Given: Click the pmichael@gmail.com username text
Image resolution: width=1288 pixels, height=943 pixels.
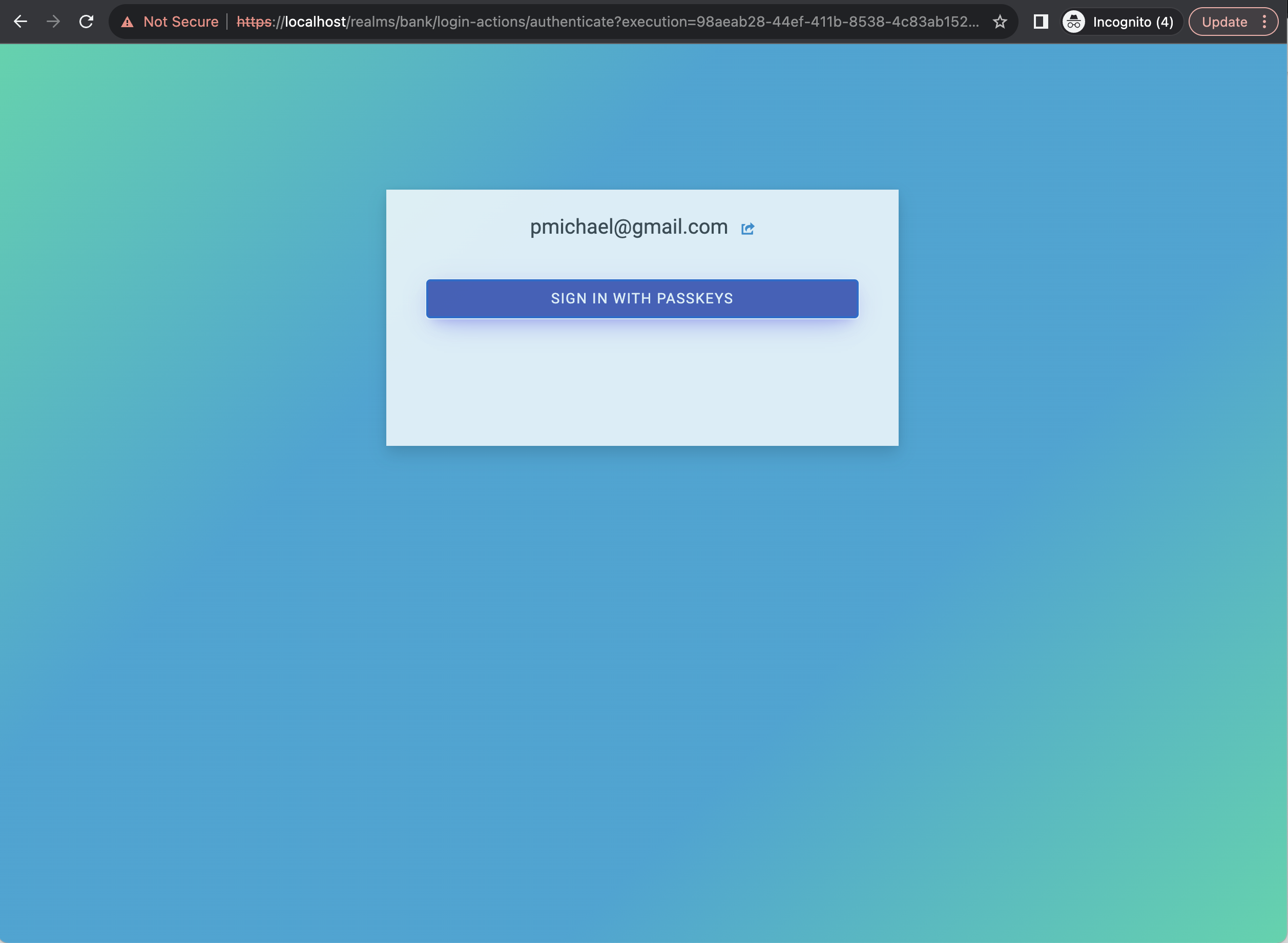Looking at the screenshot, I should pyautogui.click(x=628, y=227).
